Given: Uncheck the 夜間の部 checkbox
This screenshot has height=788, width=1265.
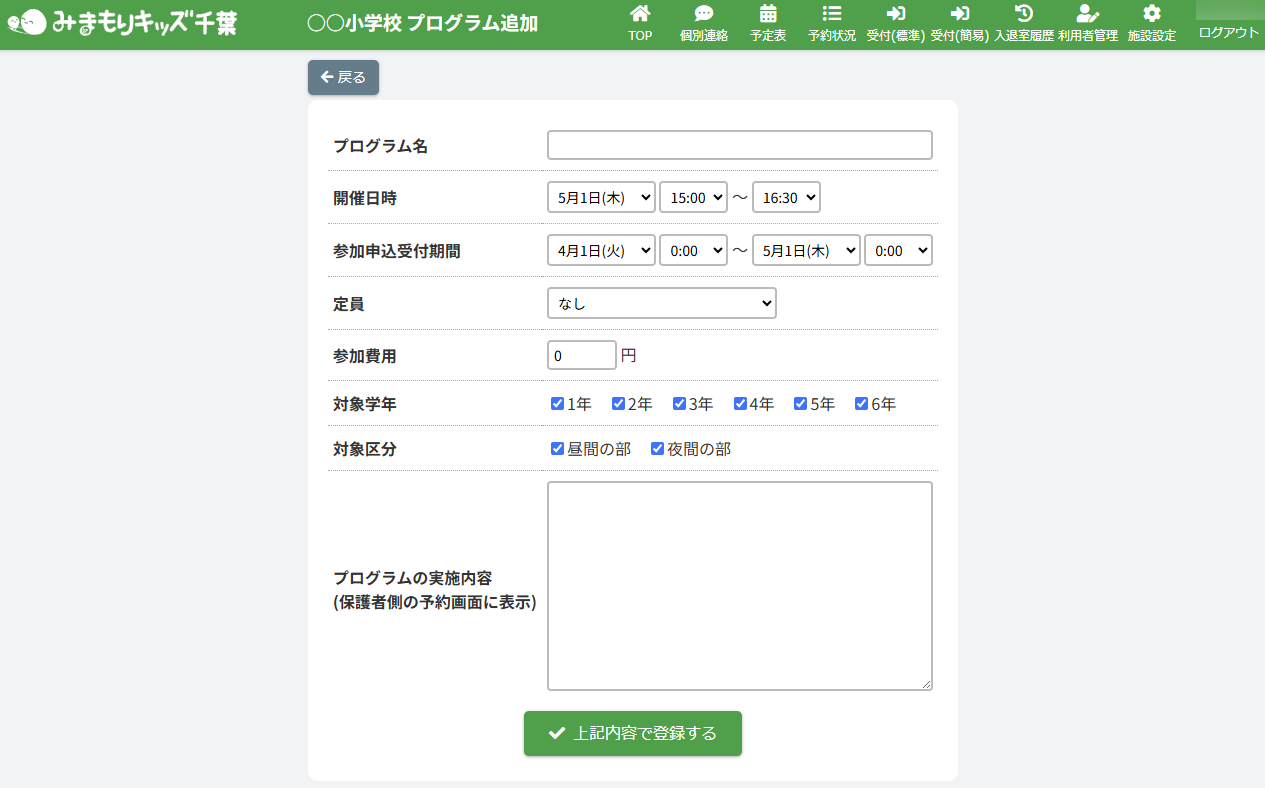Looking at the screenshot, I should 658,449.
